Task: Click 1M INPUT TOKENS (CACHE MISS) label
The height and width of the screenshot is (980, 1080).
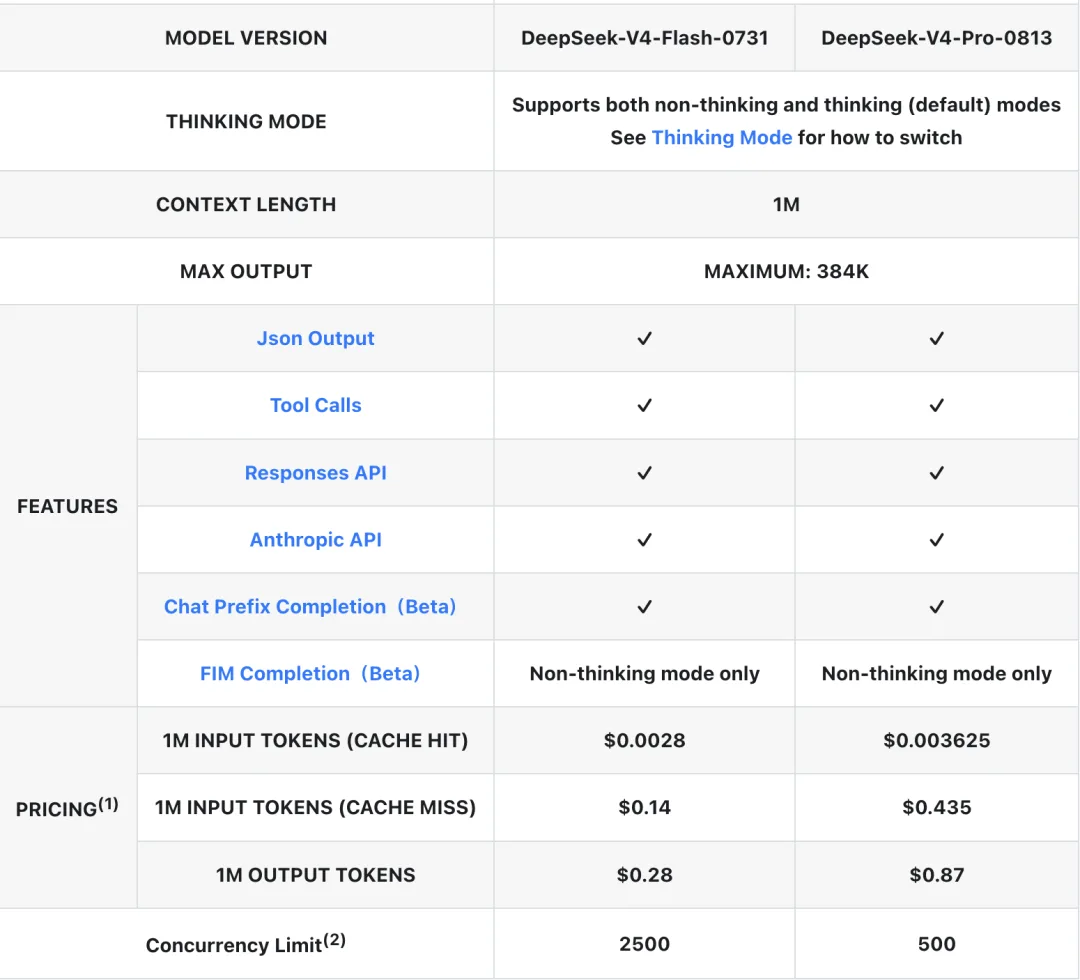Action: pyautogui.click(x=315, y=807)
